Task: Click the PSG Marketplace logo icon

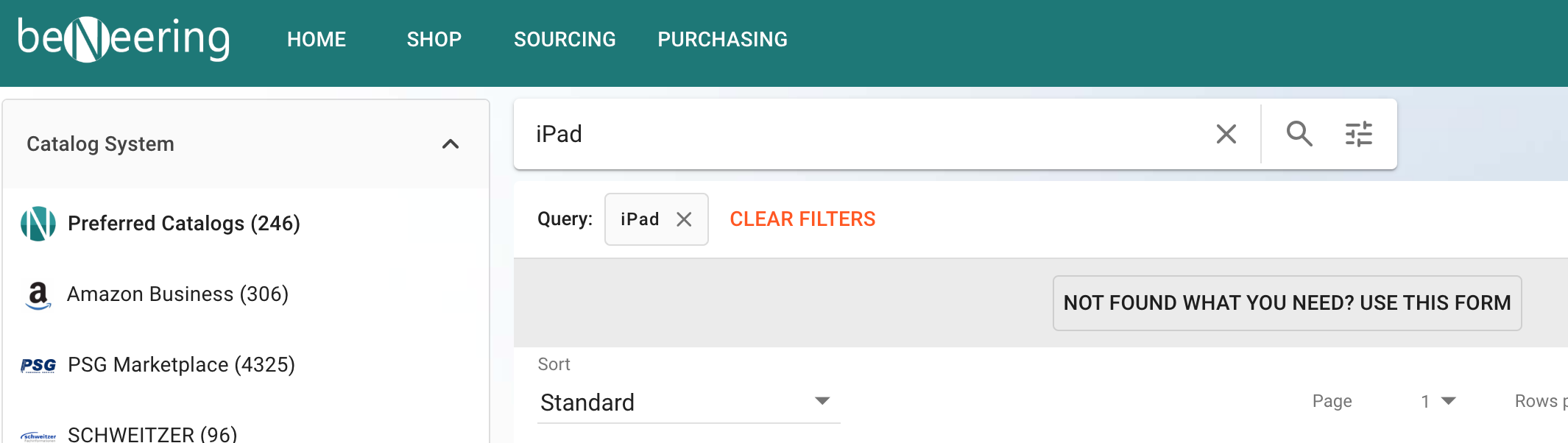Action: point(38,366)
